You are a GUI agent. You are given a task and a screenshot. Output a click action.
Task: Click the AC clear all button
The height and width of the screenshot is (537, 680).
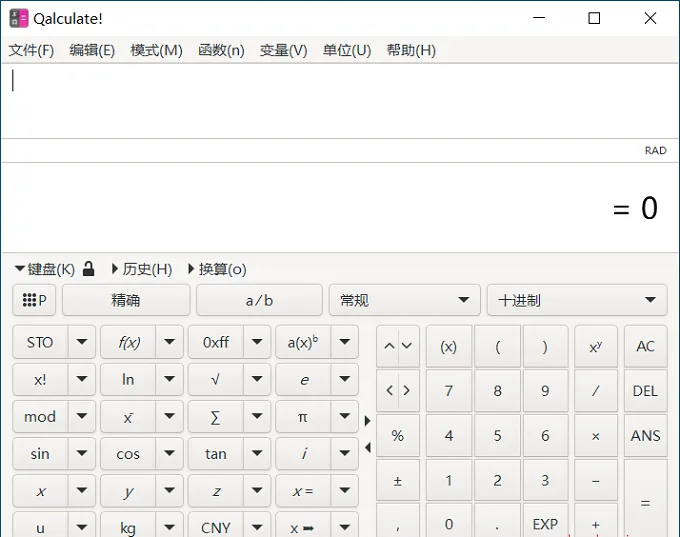coord(645,346)
